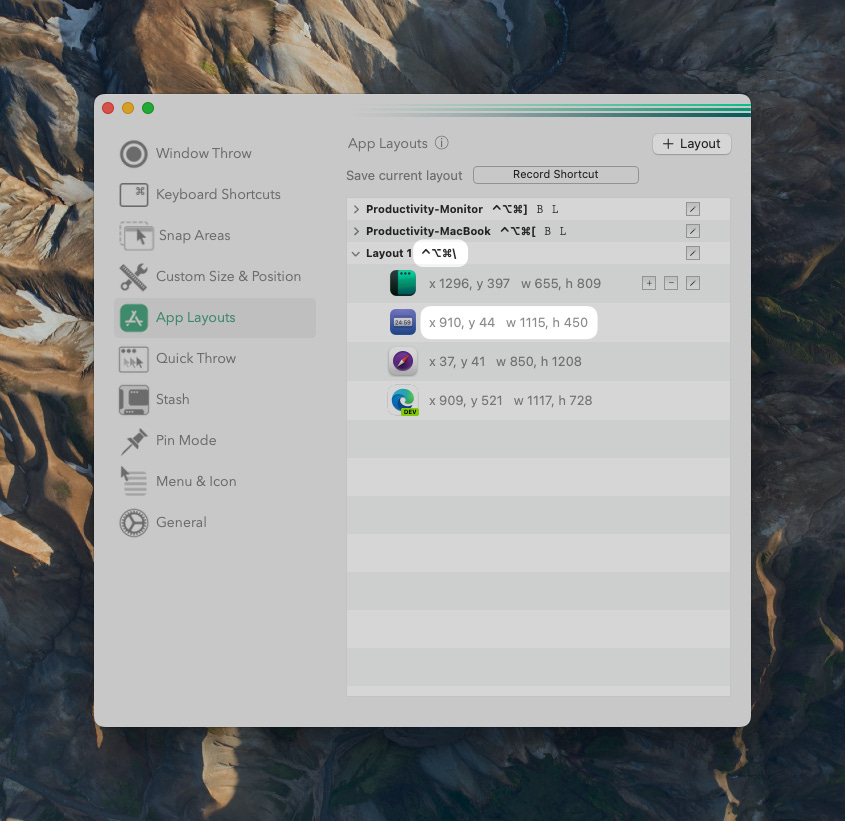
Task: Toggle the L option for Productivity-Monitor
Action: click(x=555, y=209)
